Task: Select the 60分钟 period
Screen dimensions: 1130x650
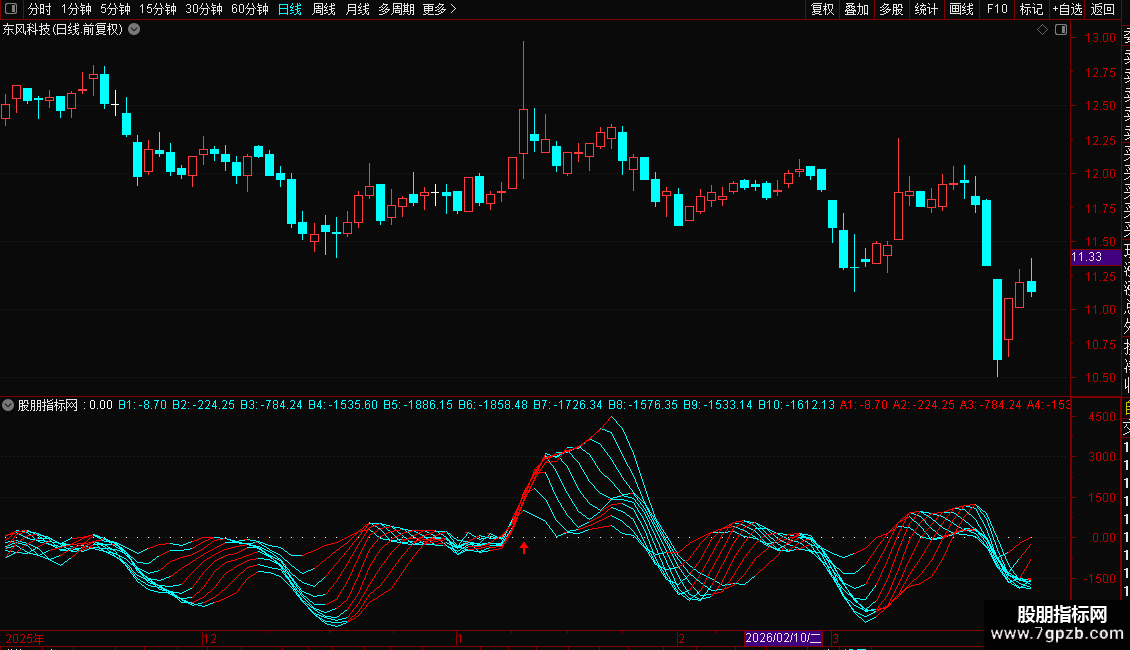Action: point(250,9)
